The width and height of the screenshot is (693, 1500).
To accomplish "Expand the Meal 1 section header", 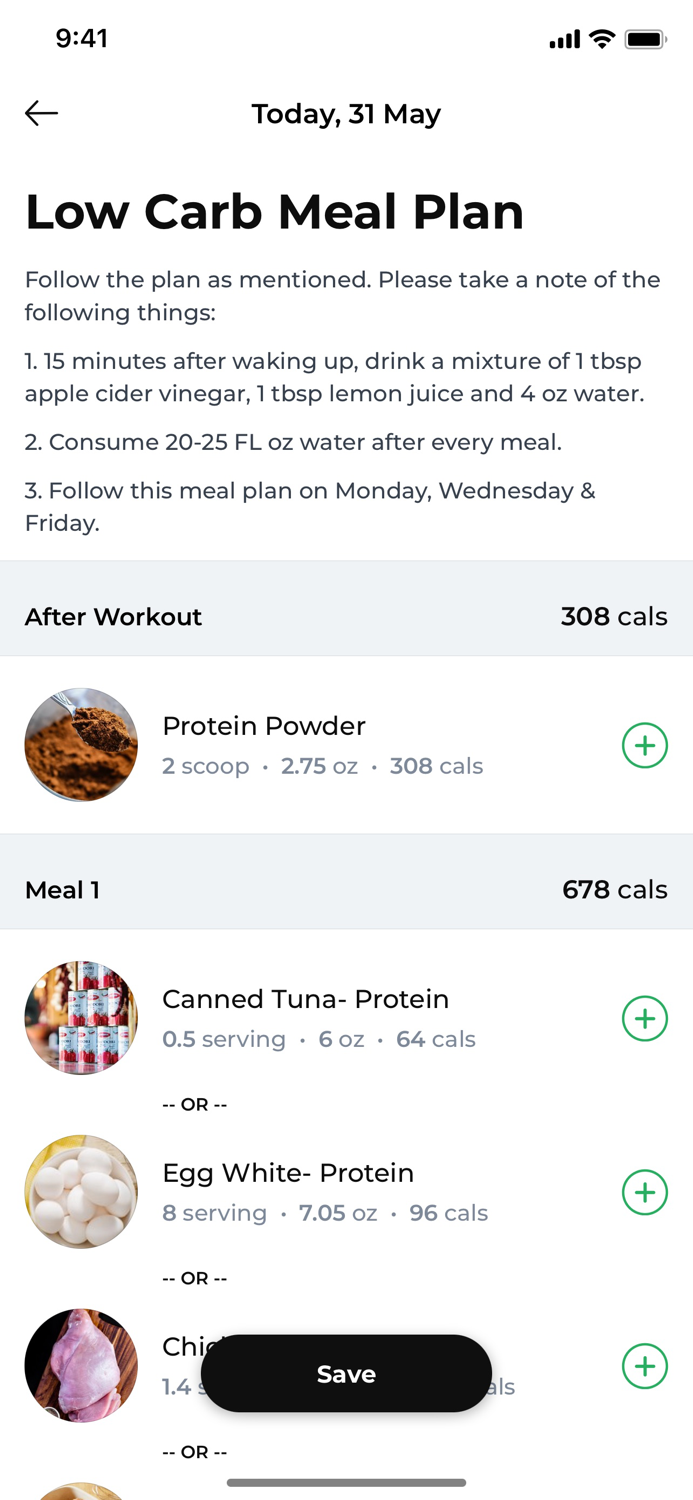I will [346, 889].
